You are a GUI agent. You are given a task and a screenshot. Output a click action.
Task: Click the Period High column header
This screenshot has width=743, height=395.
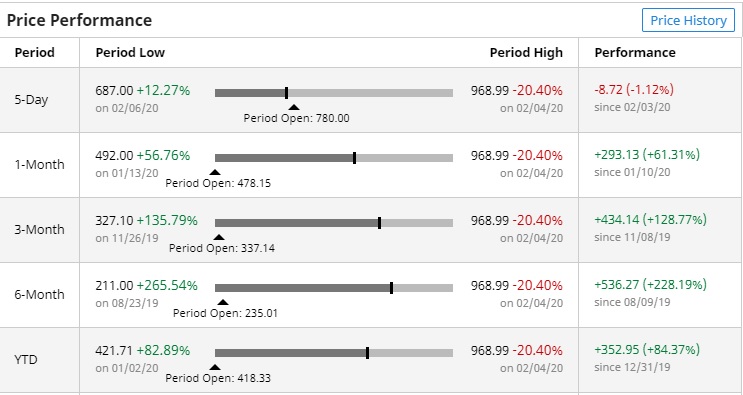tap(526, 53)
